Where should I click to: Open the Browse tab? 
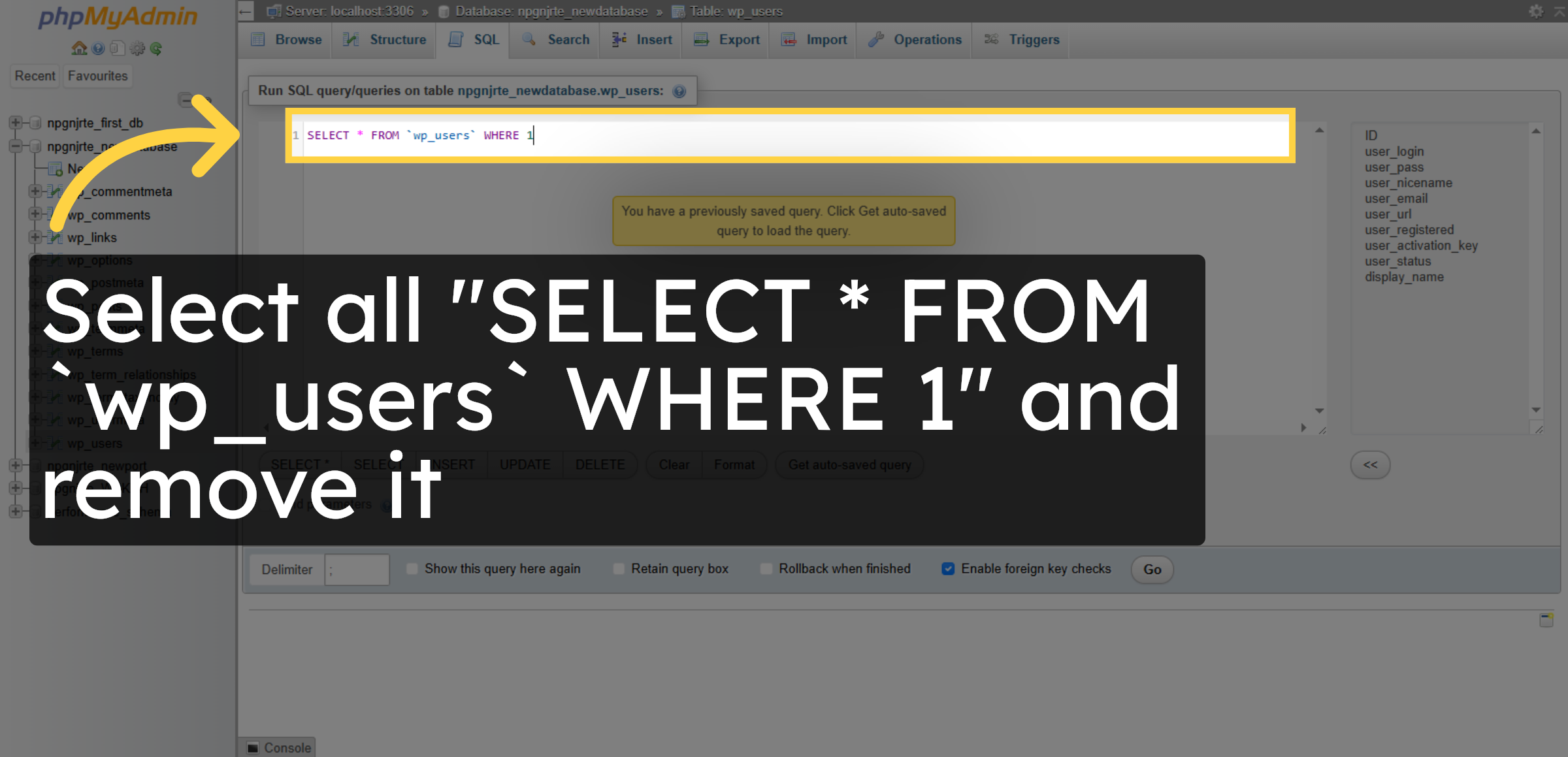click(285, 39)
